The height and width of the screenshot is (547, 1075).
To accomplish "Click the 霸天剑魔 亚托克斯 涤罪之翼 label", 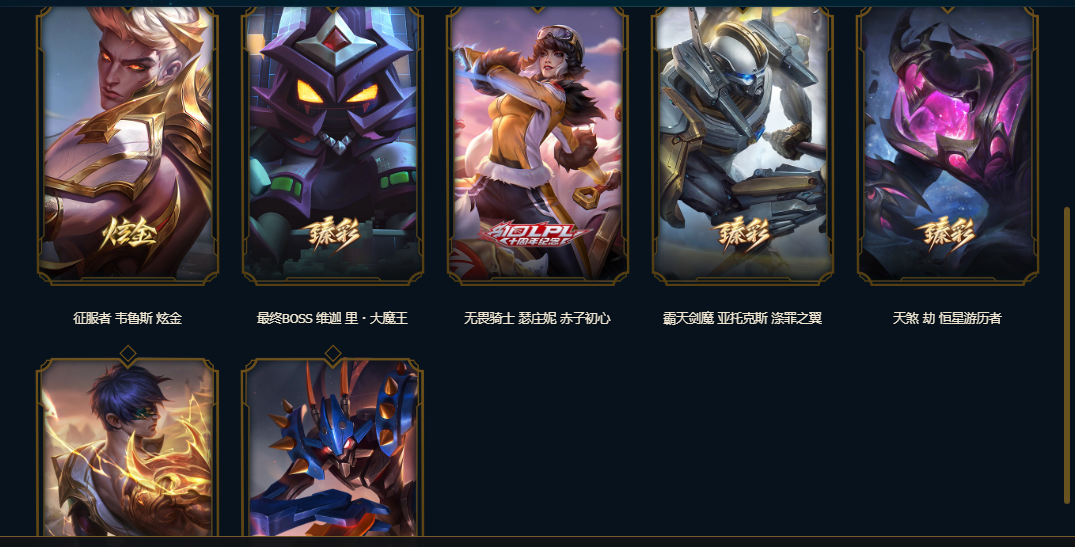I will 742,318.
